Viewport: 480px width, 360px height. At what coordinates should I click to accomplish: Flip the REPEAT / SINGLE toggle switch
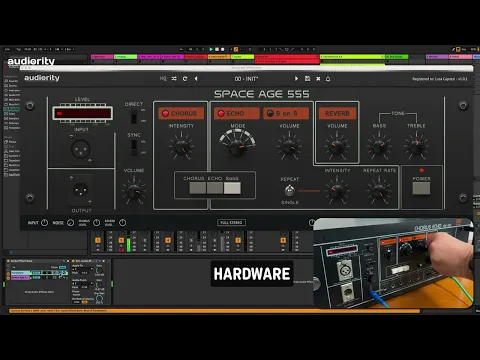(x=289, y=190)
